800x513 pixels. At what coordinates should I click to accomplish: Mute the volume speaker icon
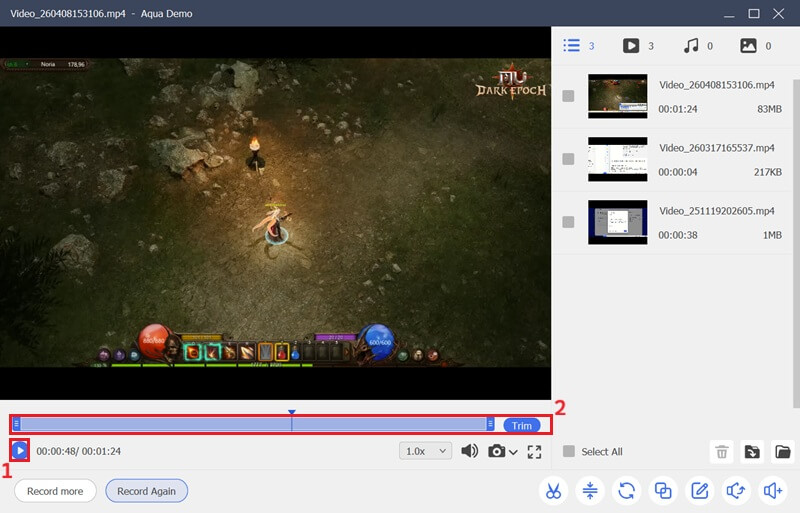click(x=469, y=451)
